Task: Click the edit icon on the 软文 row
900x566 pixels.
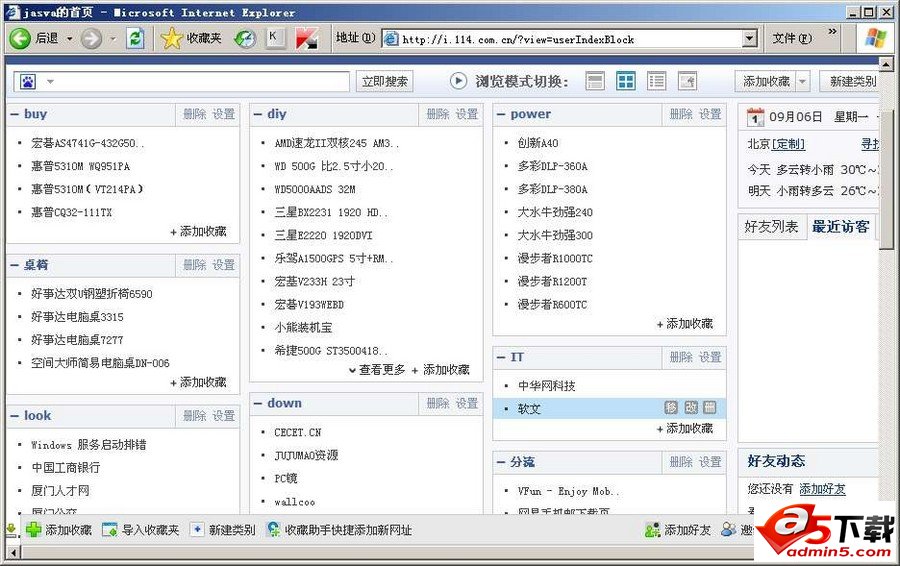Action: click(691, 408)
